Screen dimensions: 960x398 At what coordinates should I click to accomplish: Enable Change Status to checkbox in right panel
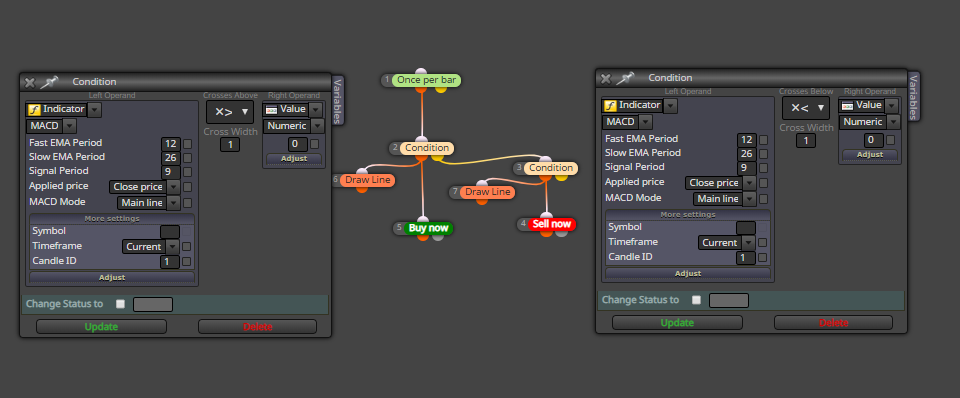point(697,300)
